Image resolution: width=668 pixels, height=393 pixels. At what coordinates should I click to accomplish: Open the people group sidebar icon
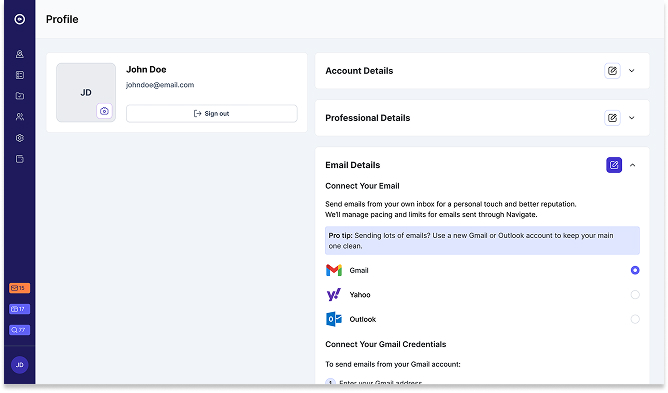click(20, 117)
